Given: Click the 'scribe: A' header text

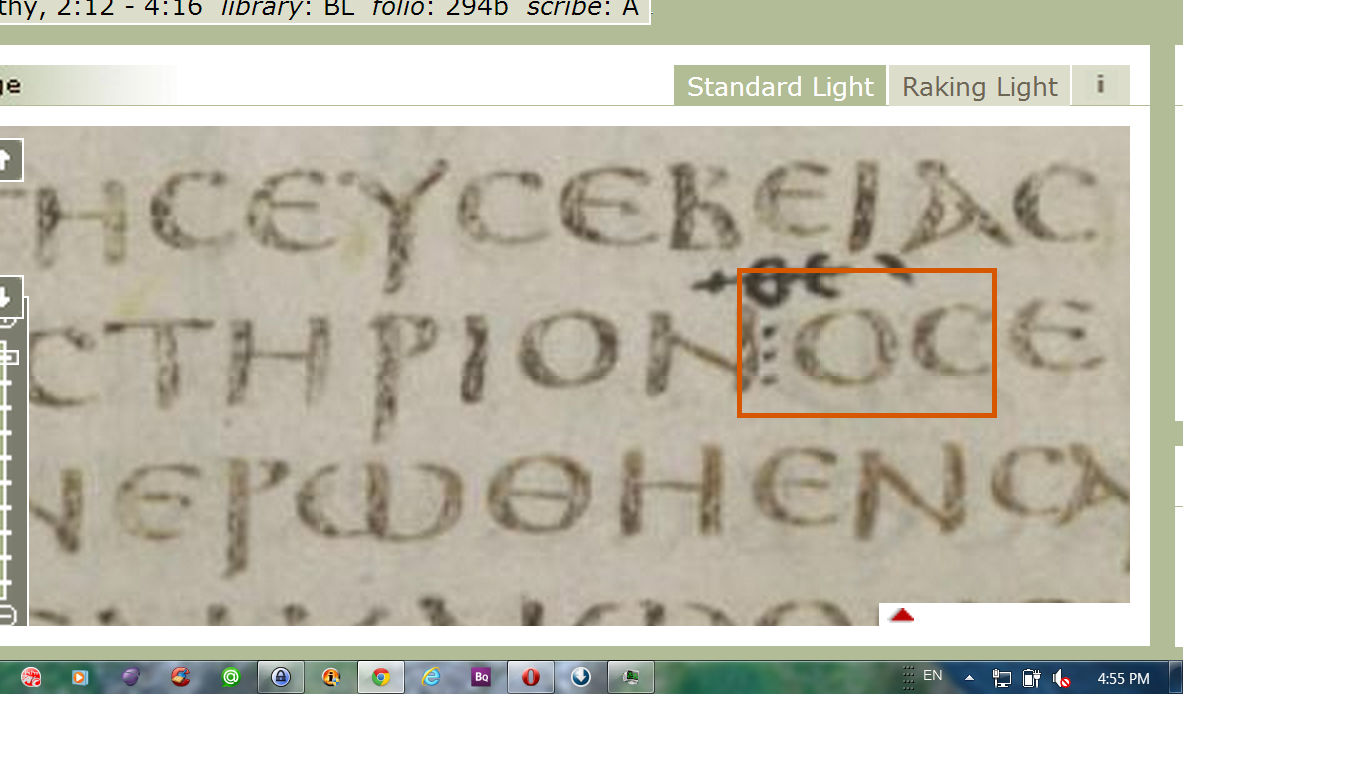Looking at the screenshot, I should point(583,8).
